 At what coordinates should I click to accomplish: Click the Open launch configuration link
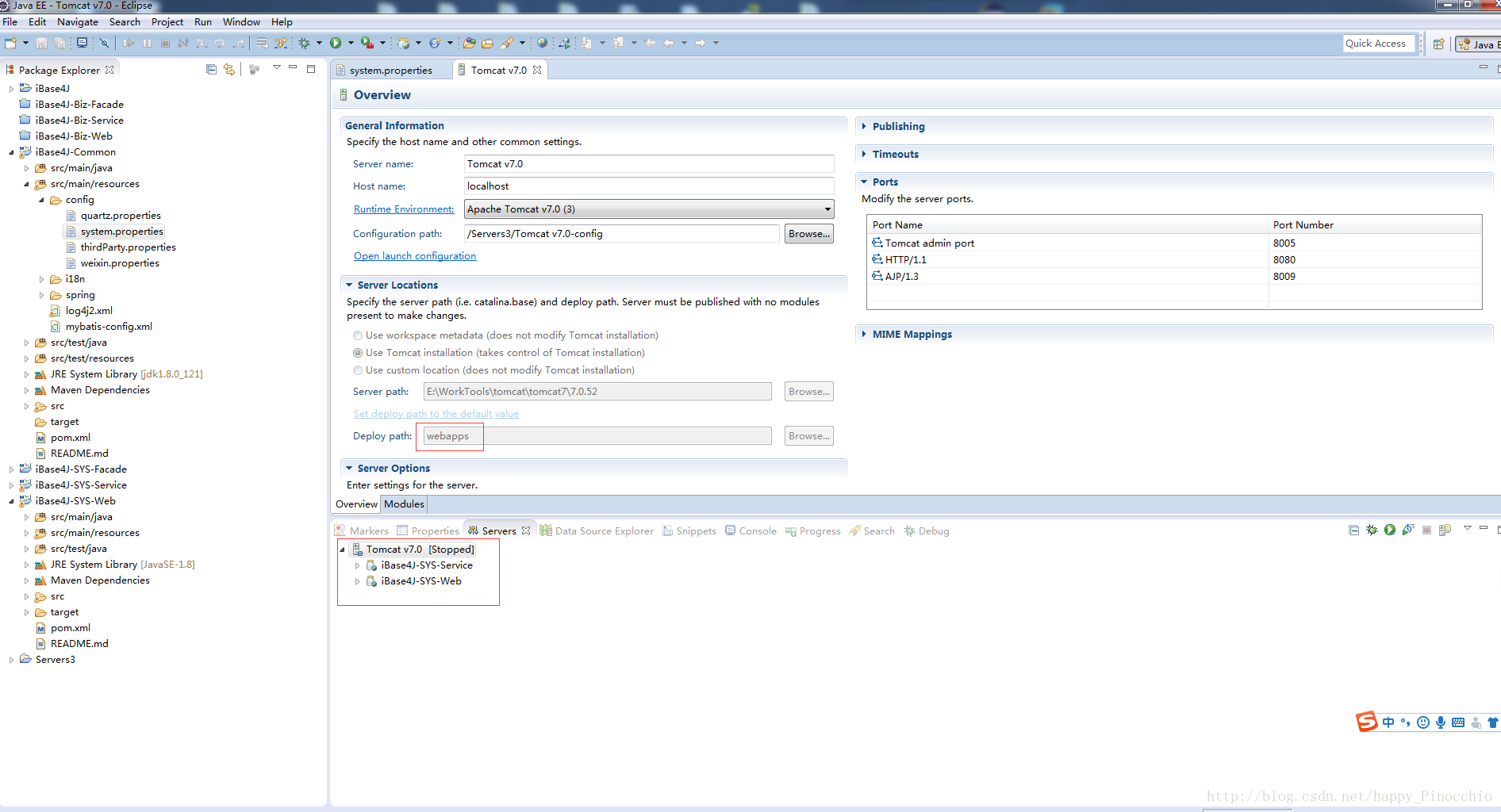tap(415, 256)
